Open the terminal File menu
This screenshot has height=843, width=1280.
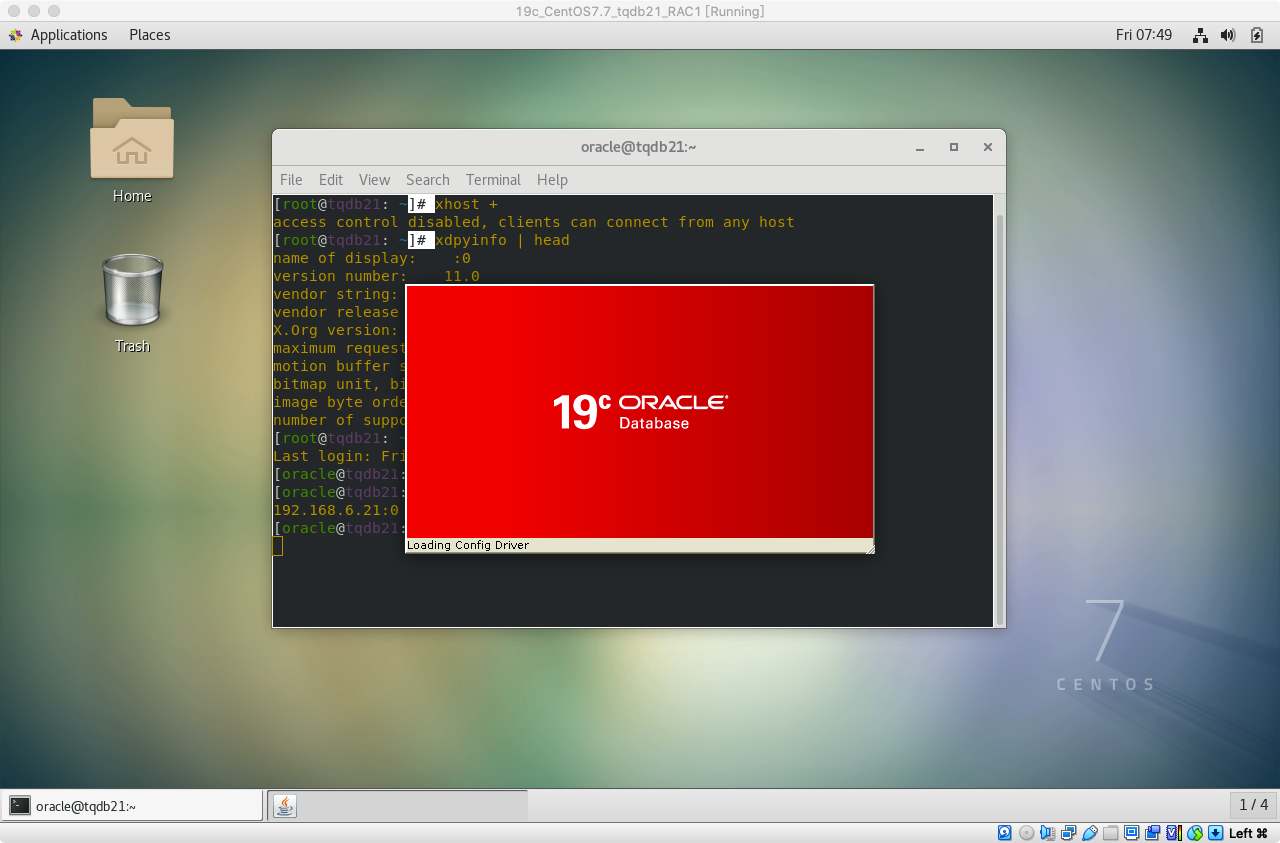(x=291, y=180)
